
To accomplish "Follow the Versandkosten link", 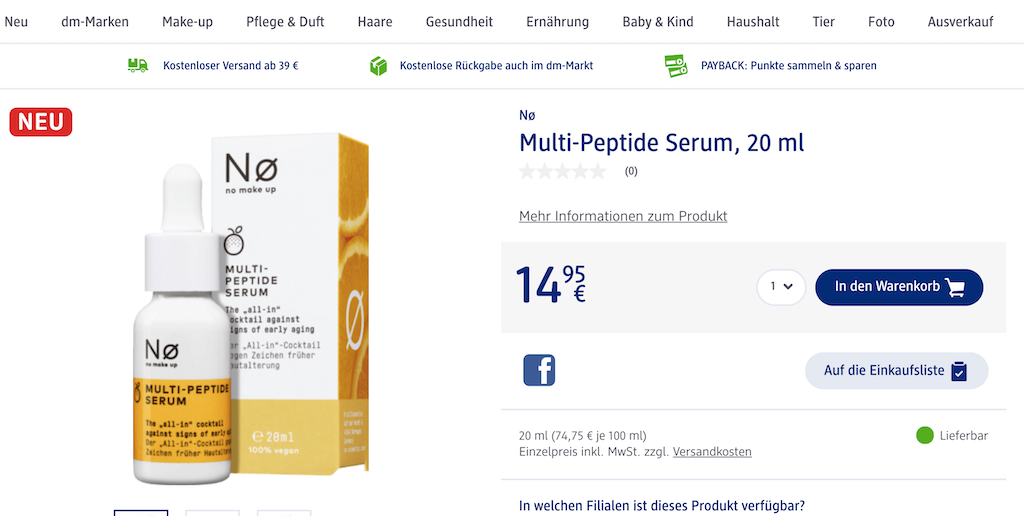I will tap(712, 452).
